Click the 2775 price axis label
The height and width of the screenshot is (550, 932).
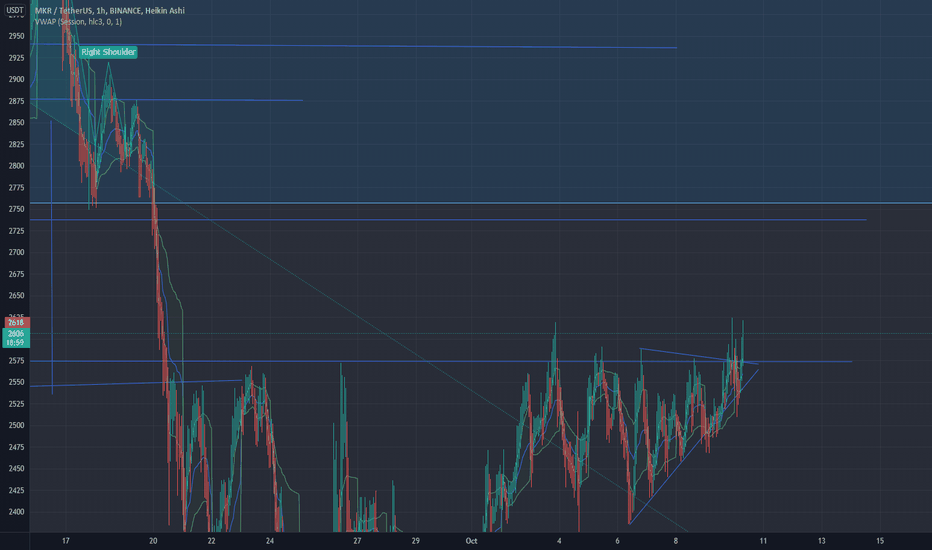tap(17, 187)
